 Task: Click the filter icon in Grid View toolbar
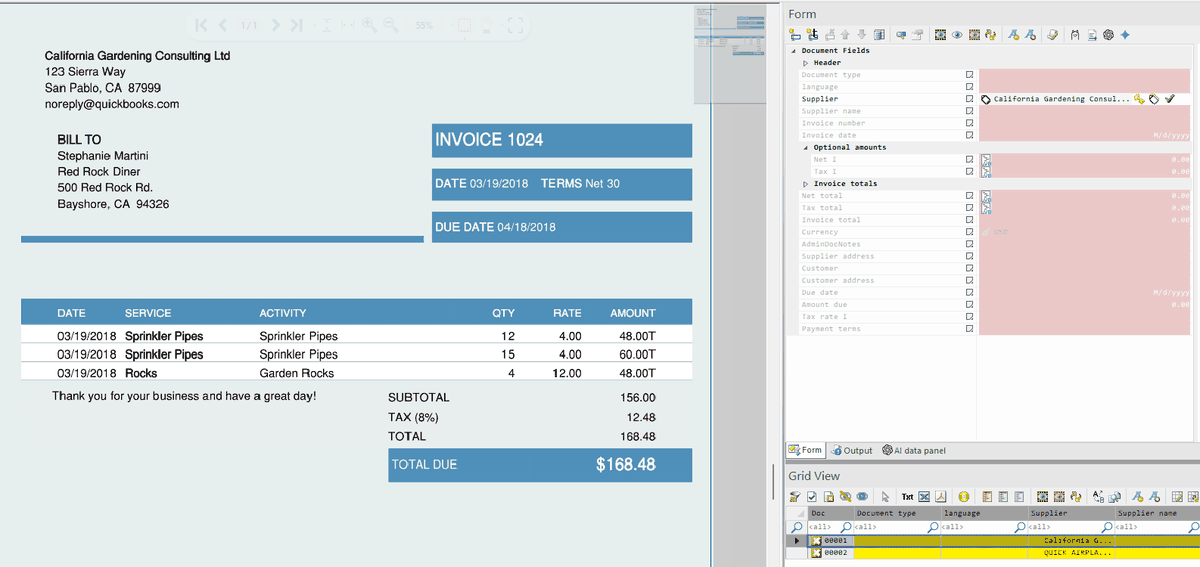[x=794, y=497]
